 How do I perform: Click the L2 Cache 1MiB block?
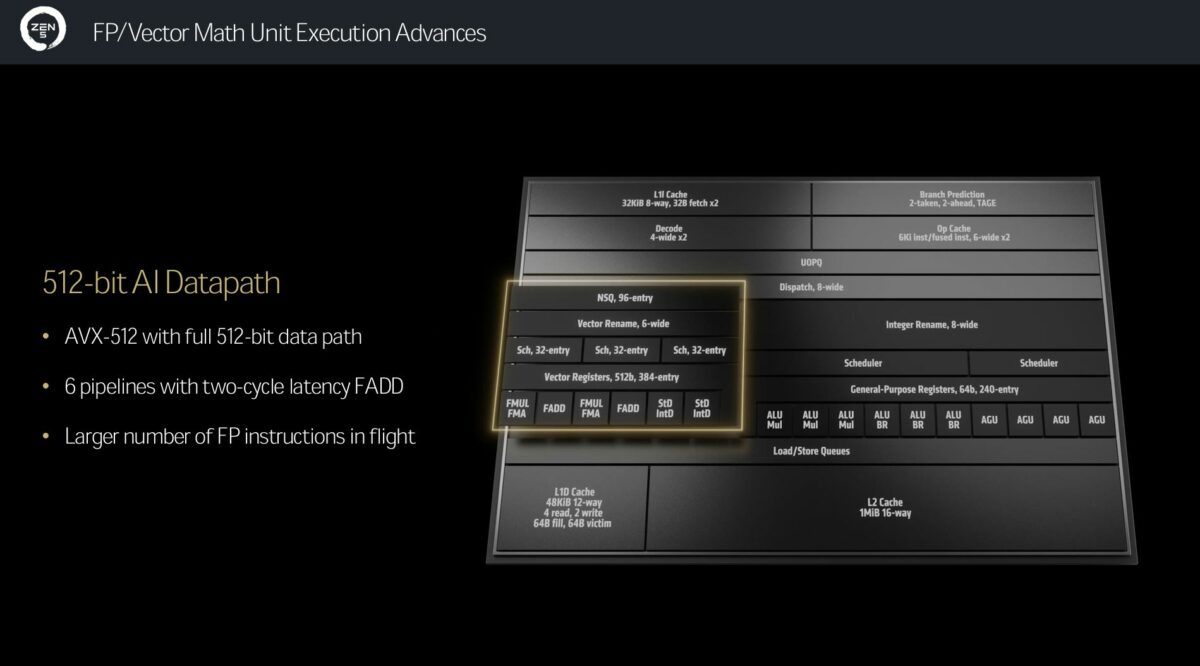pyautogui.click(x=885, y=507)
